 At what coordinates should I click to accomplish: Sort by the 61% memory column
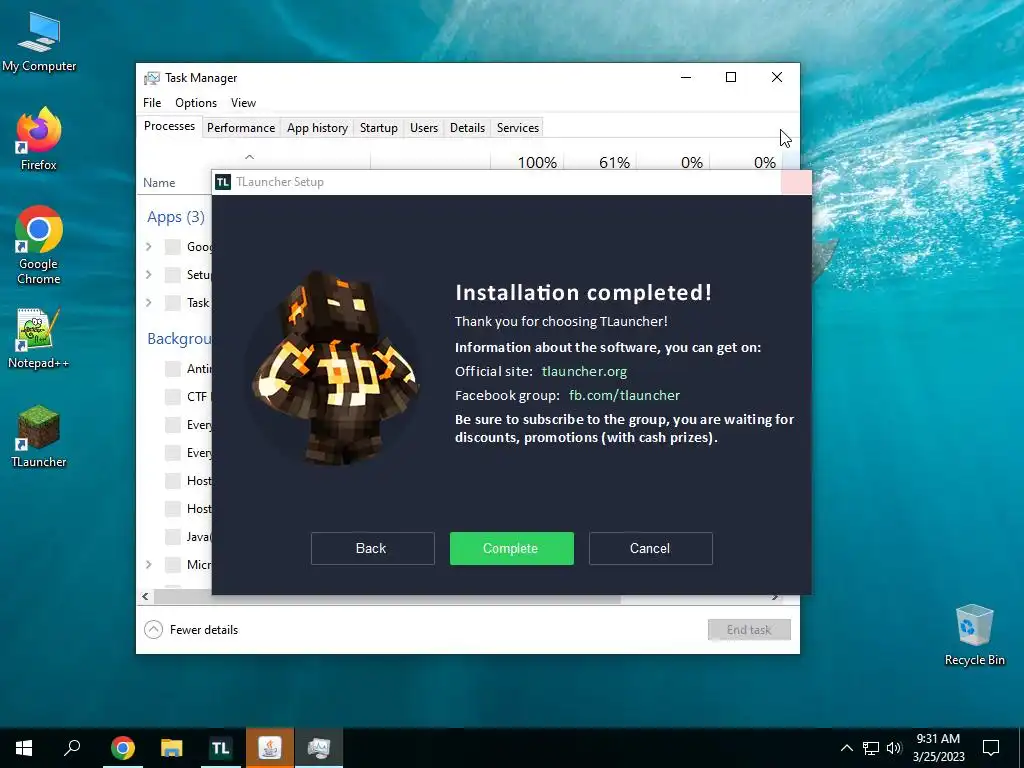tap(601, 162)
